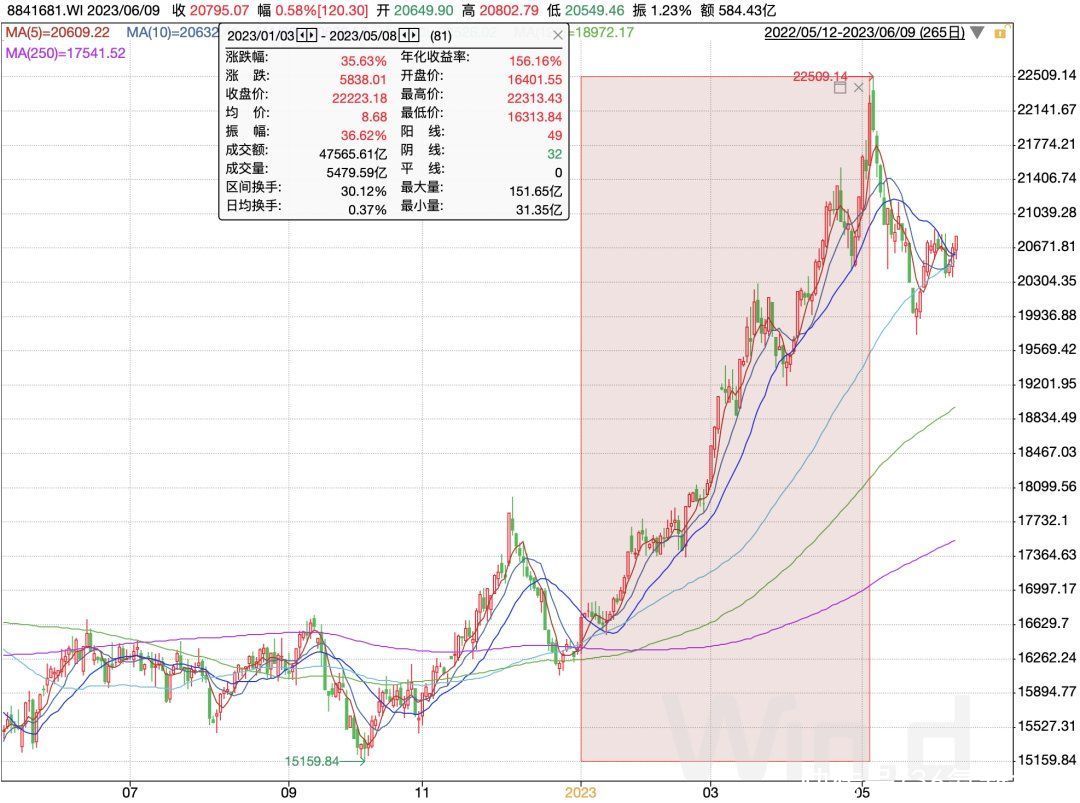Select the 2023 label on the time axis

(581, 792)
